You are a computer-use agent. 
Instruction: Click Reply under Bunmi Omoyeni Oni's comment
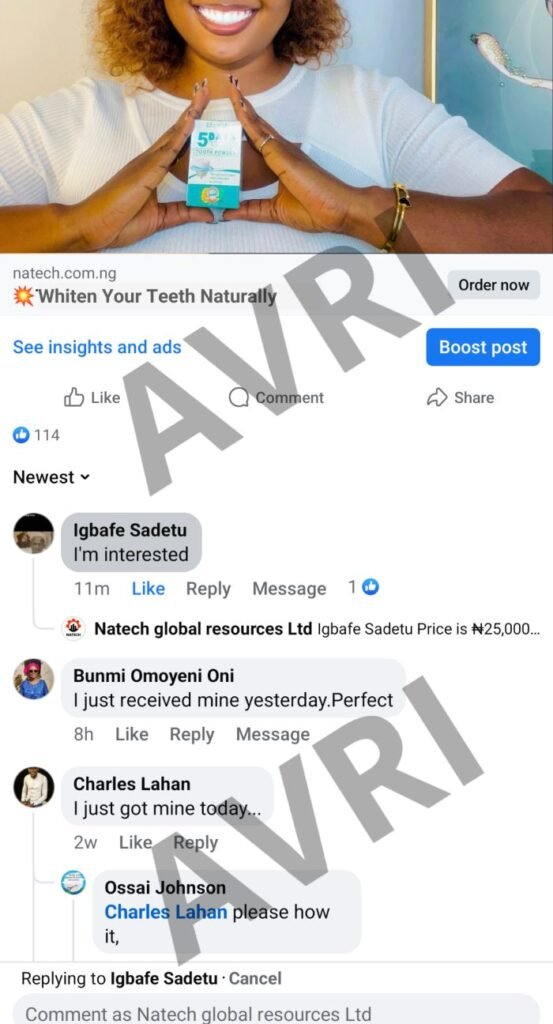192,734
